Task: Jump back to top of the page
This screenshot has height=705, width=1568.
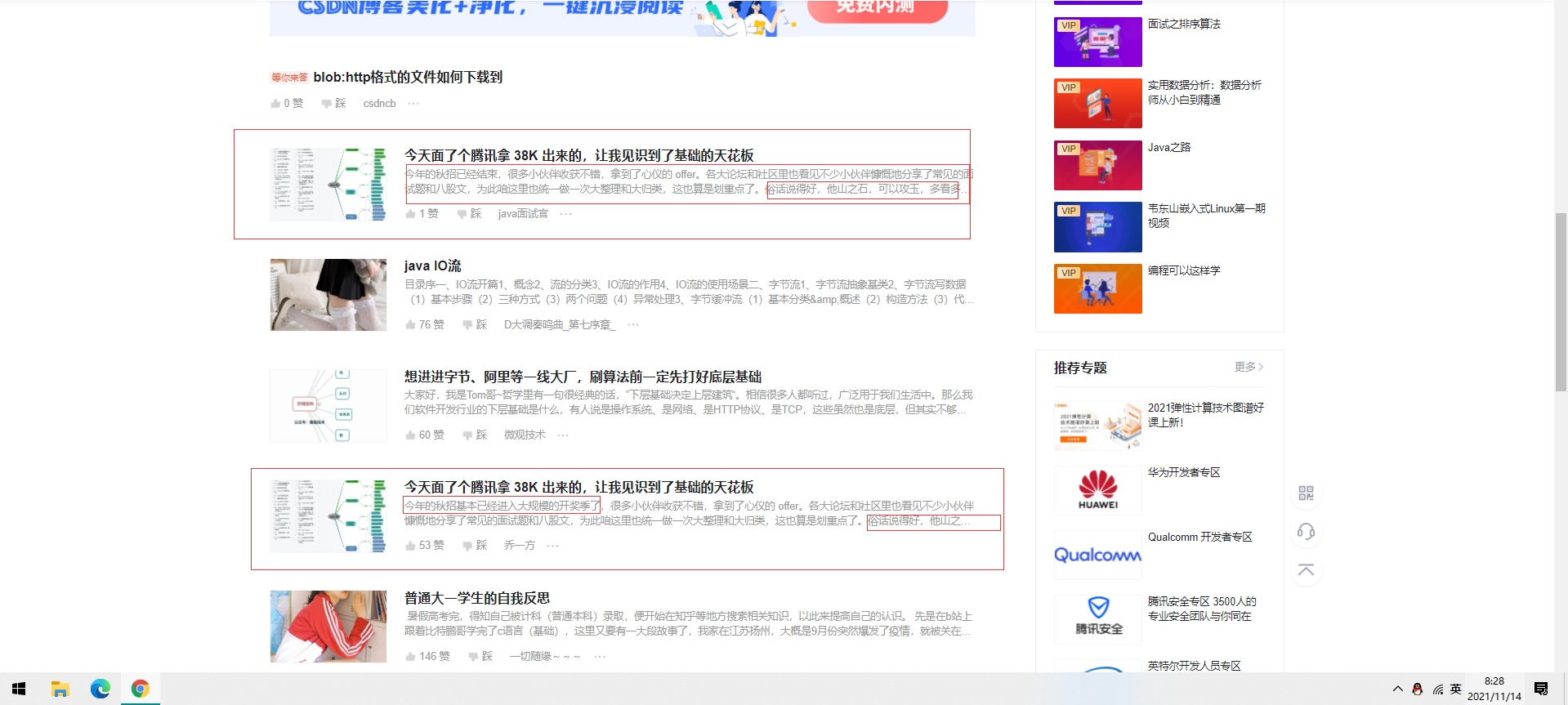Action: pyautogui.click(x=1306, y=570)
